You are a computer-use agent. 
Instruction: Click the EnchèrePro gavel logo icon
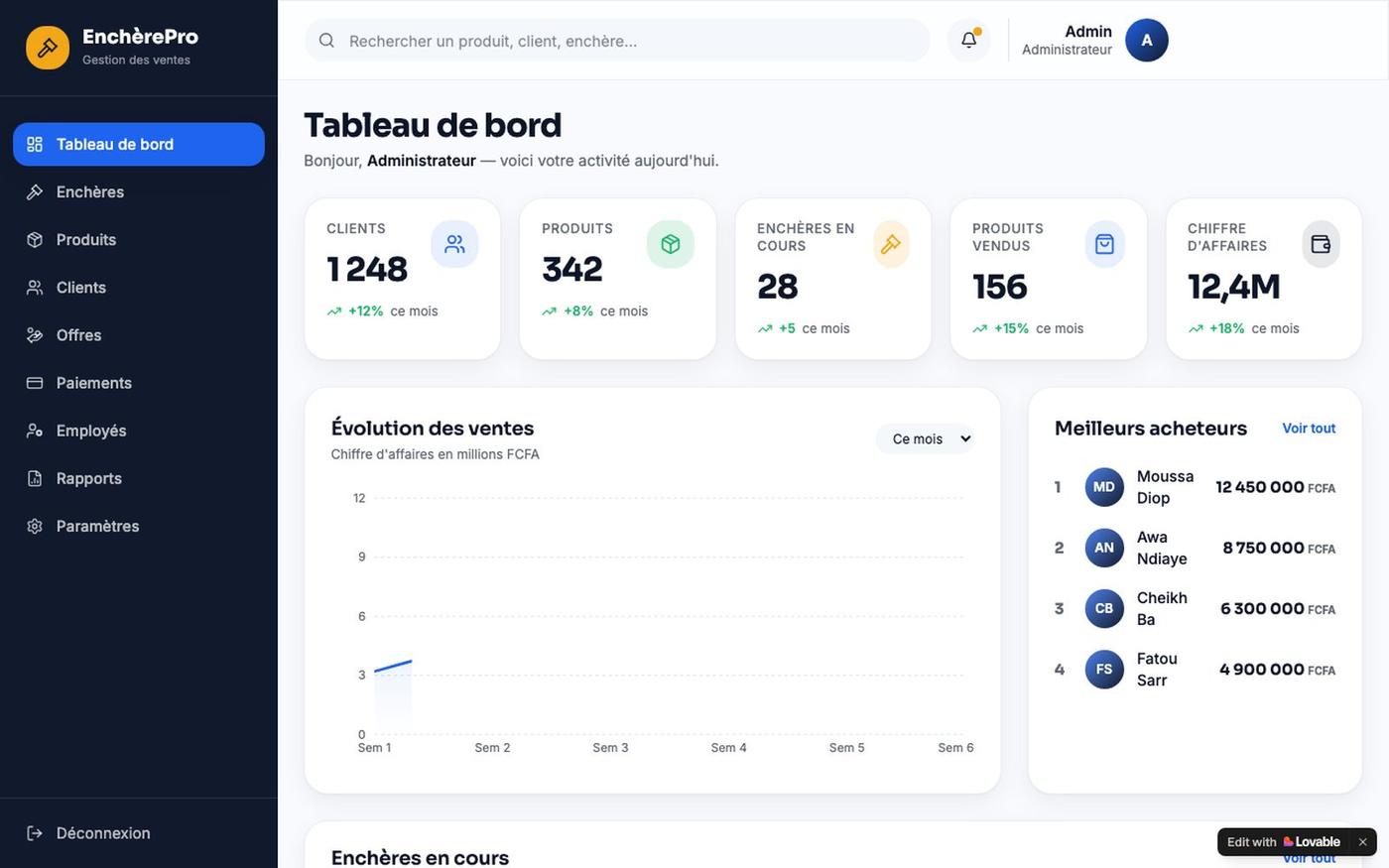click(48, 48)
